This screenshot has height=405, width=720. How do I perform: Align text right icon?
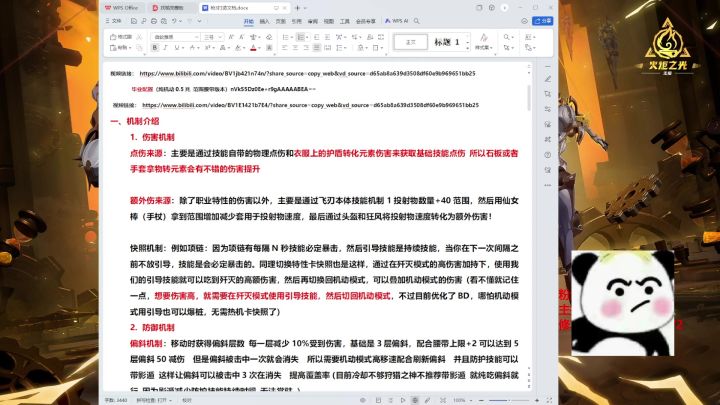coord(306,47)
